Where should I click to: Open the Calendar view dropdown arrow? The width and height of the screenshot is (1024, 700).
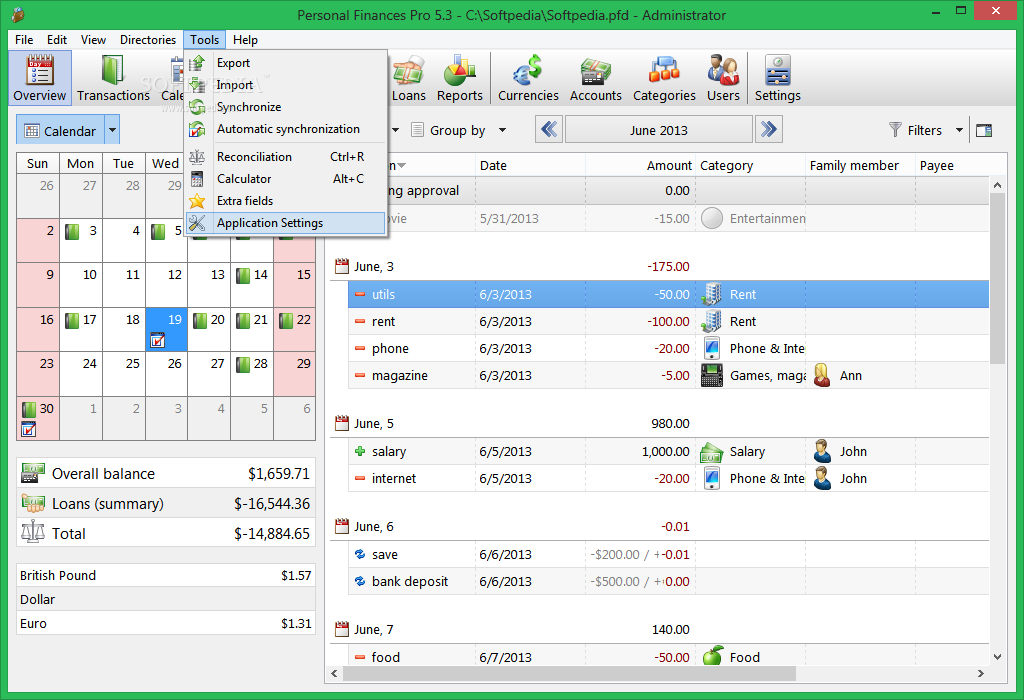point(112,130)
